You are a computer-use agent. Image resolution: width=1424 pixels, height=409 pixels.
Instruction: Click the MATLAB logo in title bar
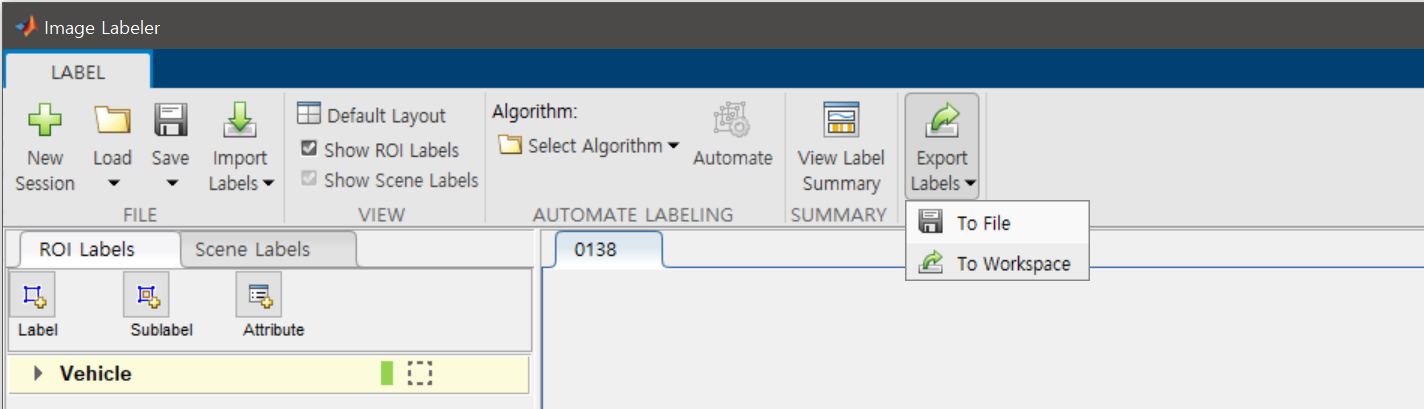coord(25,27)
